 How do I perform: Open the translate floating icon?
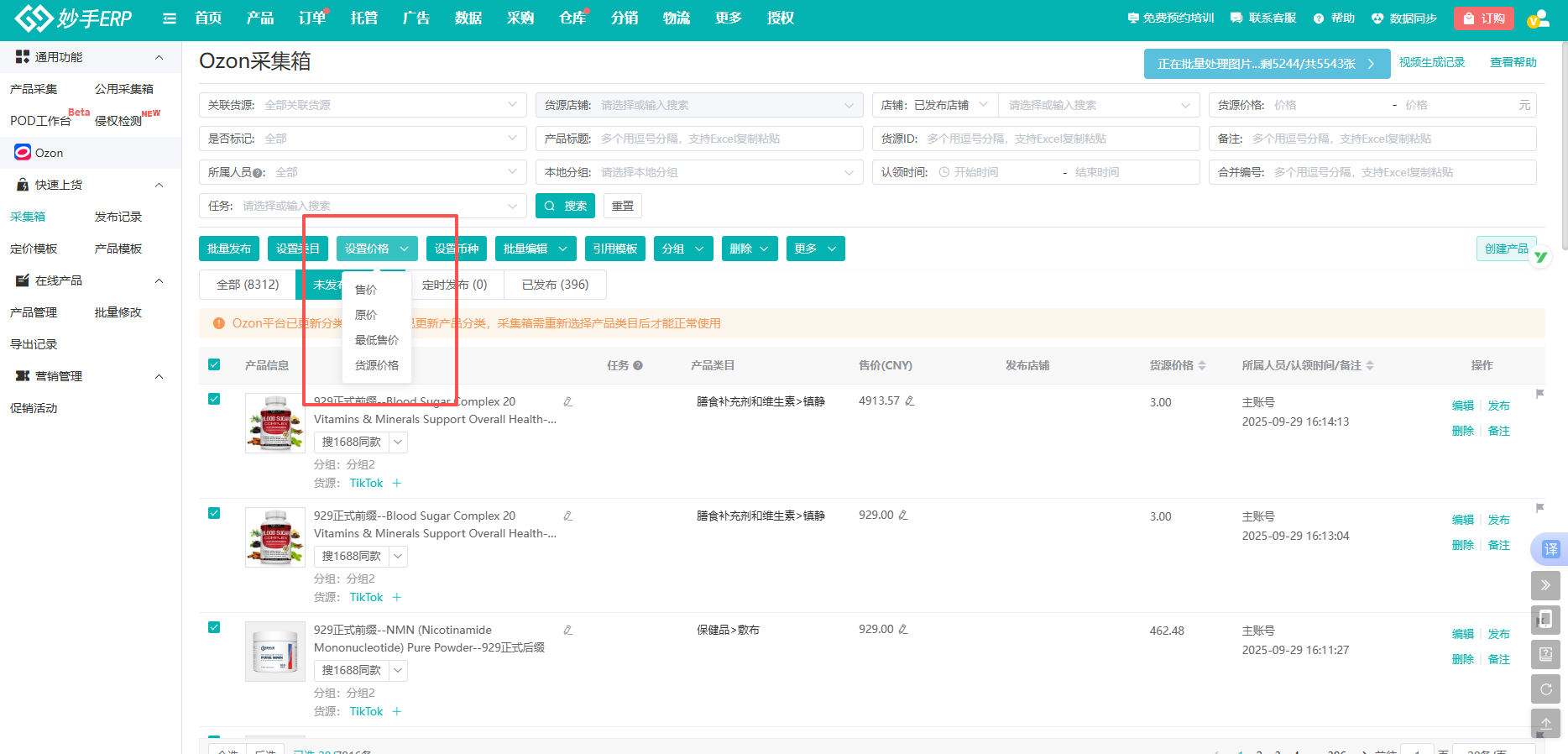(x=1550, y=549)
